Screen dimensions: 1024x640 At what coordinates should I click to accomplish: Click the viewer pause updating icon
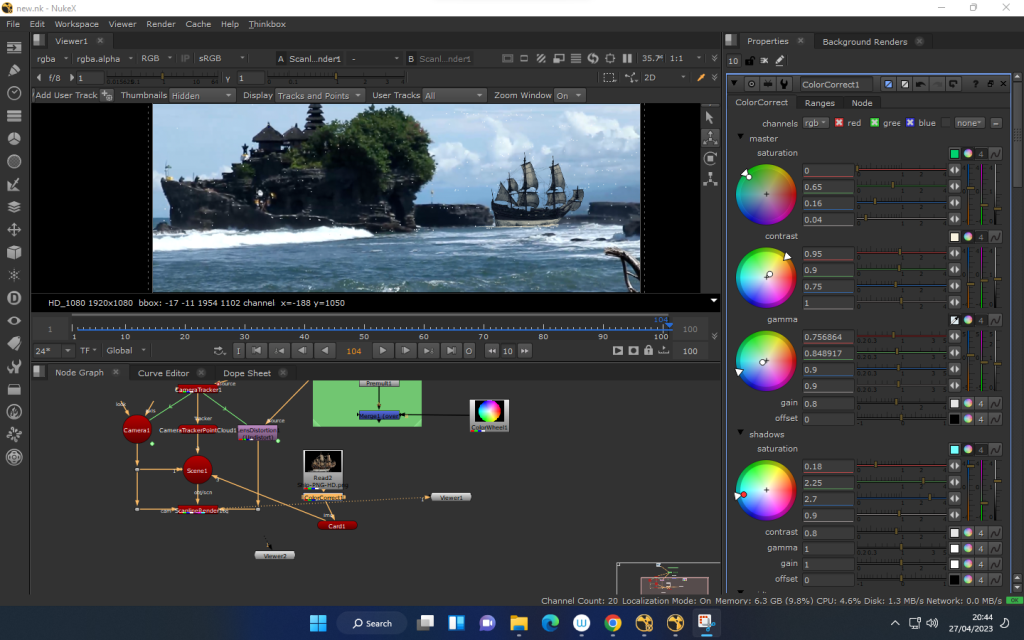(627, 58)
